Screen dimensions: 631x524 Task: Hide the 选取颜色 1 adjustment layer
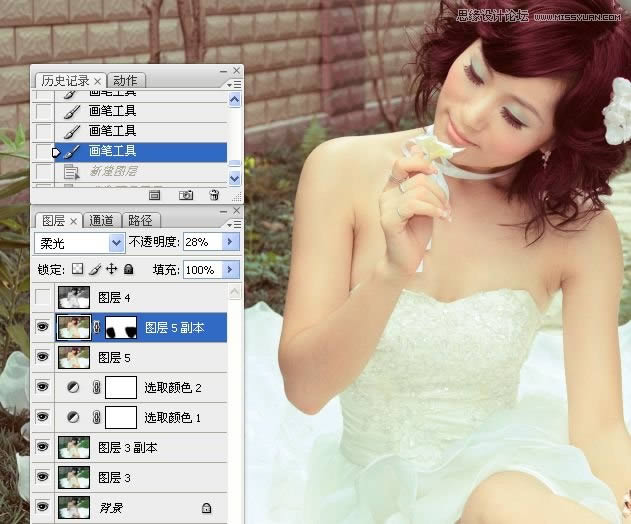[x=43, y=417]
